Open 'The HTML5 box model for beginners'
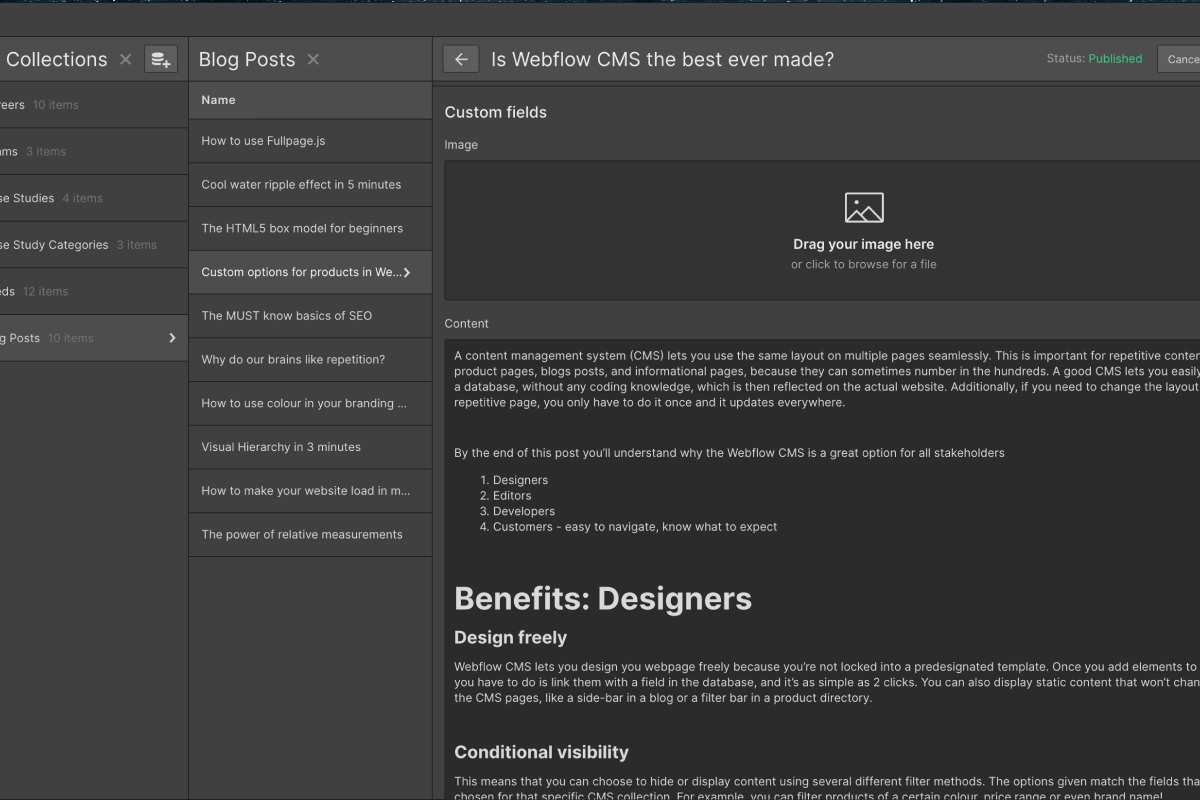1200x800 pixels. (310, 229)
